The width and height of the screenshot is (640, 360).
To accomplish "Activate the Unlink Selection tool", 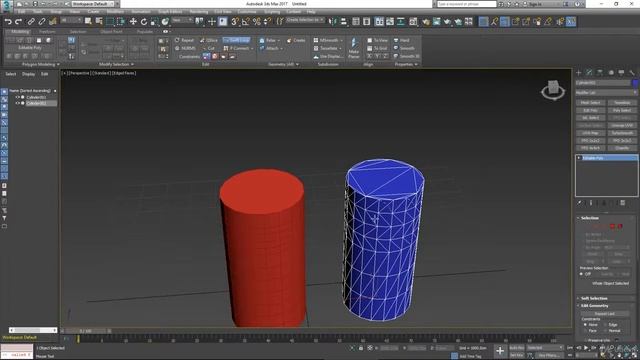I will point(42,22).
